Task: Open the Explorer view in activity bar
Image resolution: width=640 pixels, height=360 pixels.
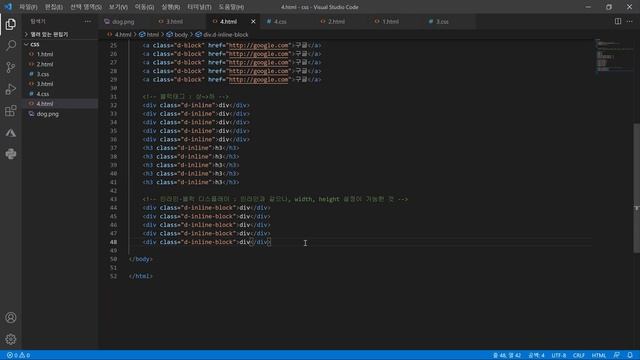Action: (11, 24)
